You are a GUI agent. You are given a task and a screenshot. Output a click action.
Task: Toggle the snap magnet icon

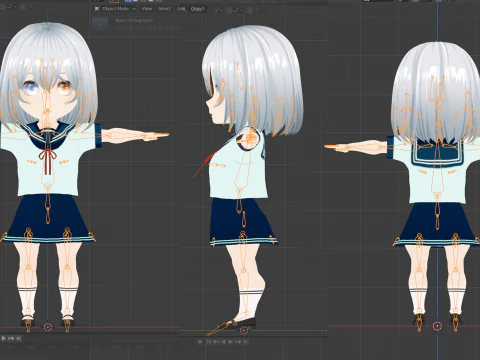[x=229, y=11]
